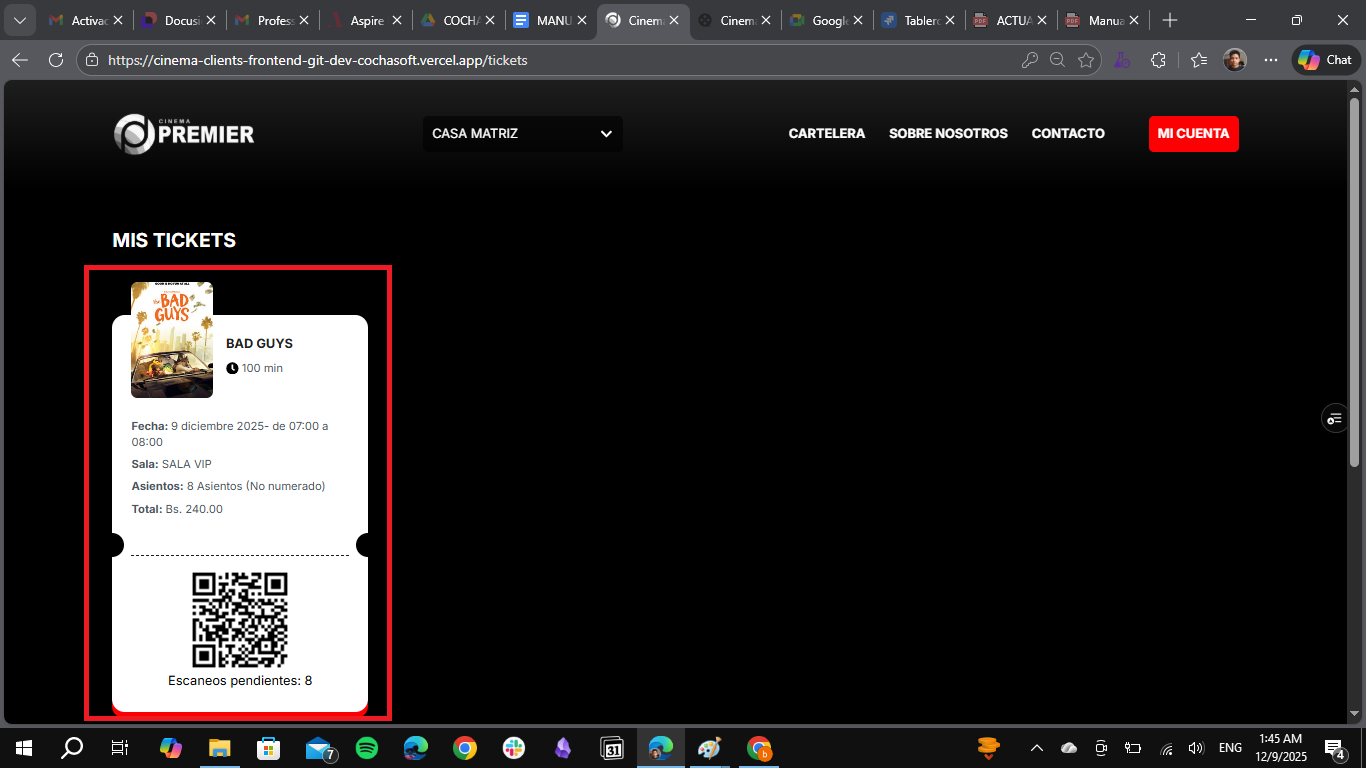
Task: Open the clock icon beside 100 min
Action: (232, 368)
